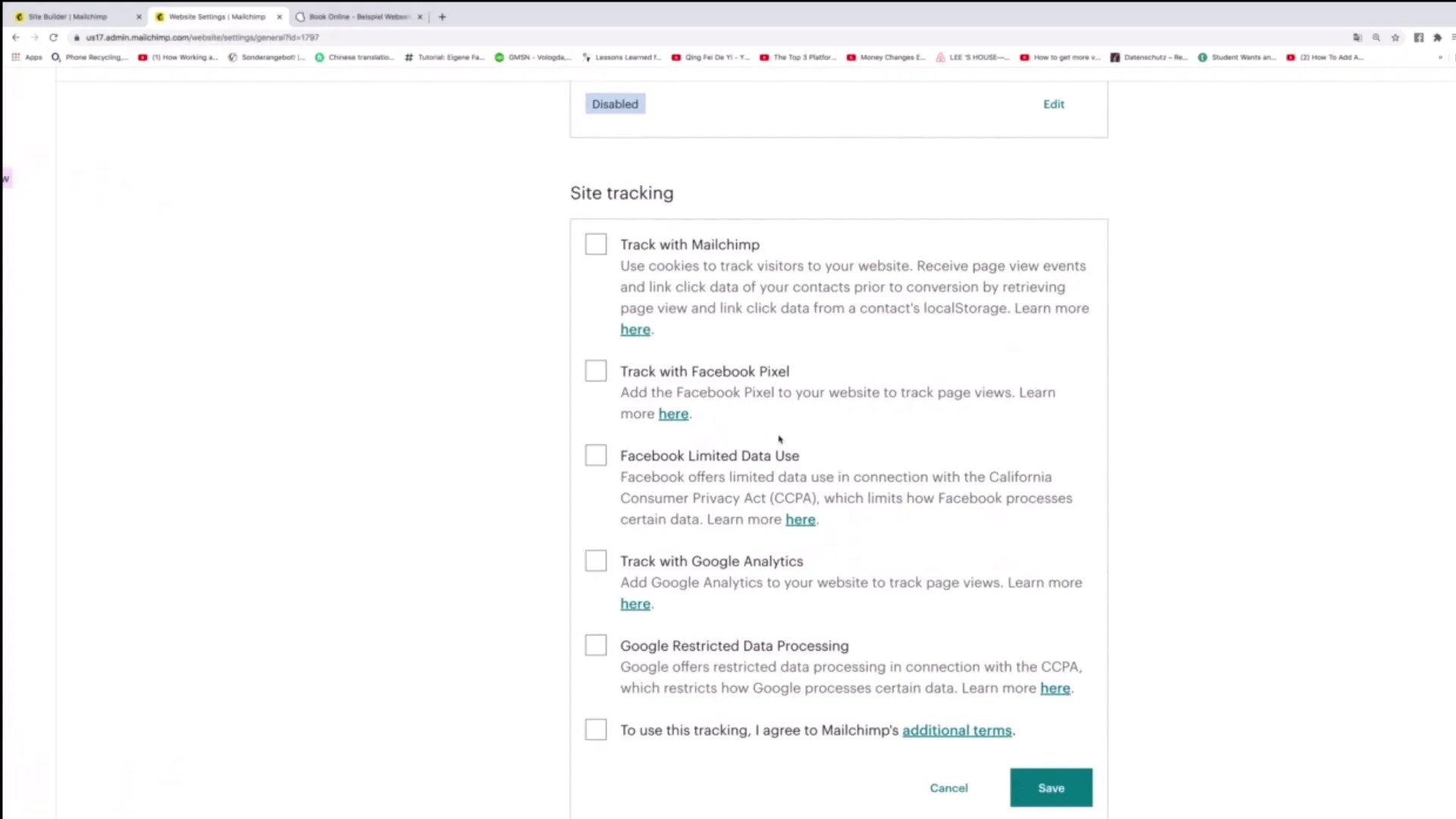Open the LEE'S HOUSE Airbnb bookmark
Screen dimensions: 1456x819
[x=973, y=57]
